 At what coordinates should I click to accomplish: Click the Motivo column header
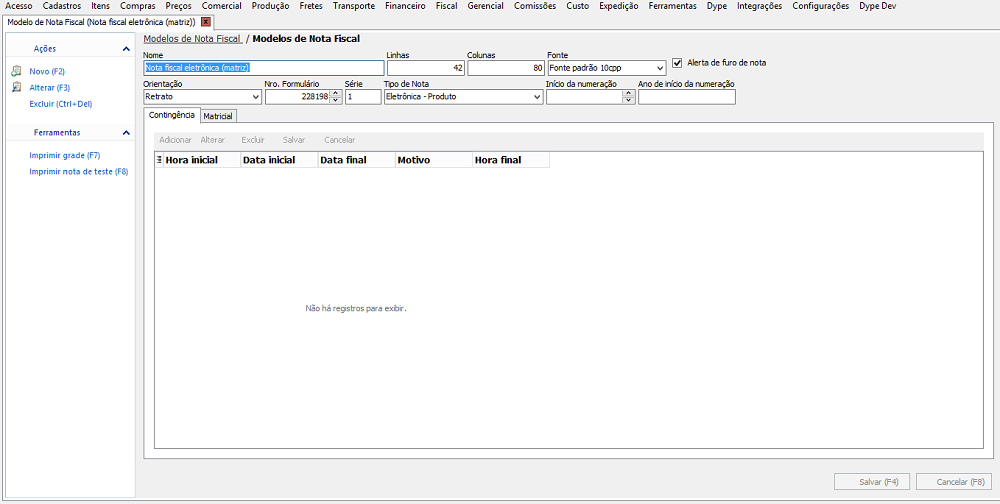click(x=434, y=160)
